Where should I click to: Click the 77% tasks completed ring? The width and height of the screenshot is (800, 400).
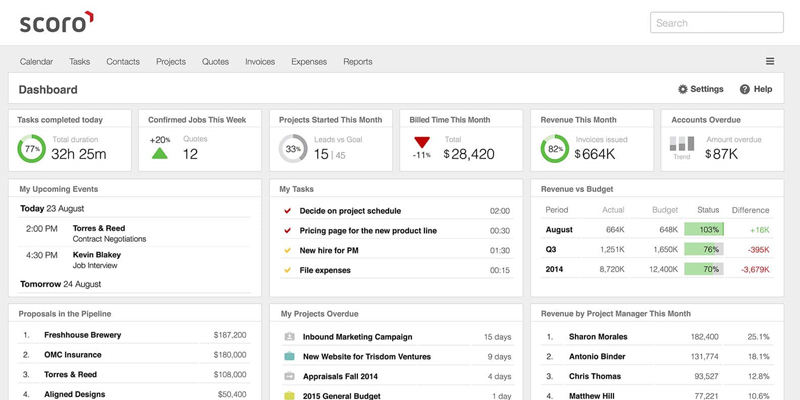[32, 150]
